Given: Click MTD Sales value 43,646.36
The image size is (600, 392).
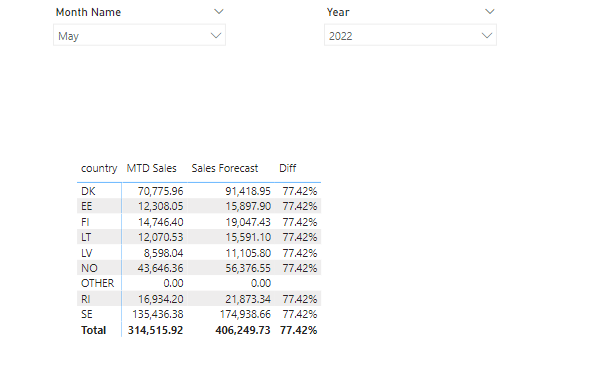Looking at the screenshot, I should (160, 268).
